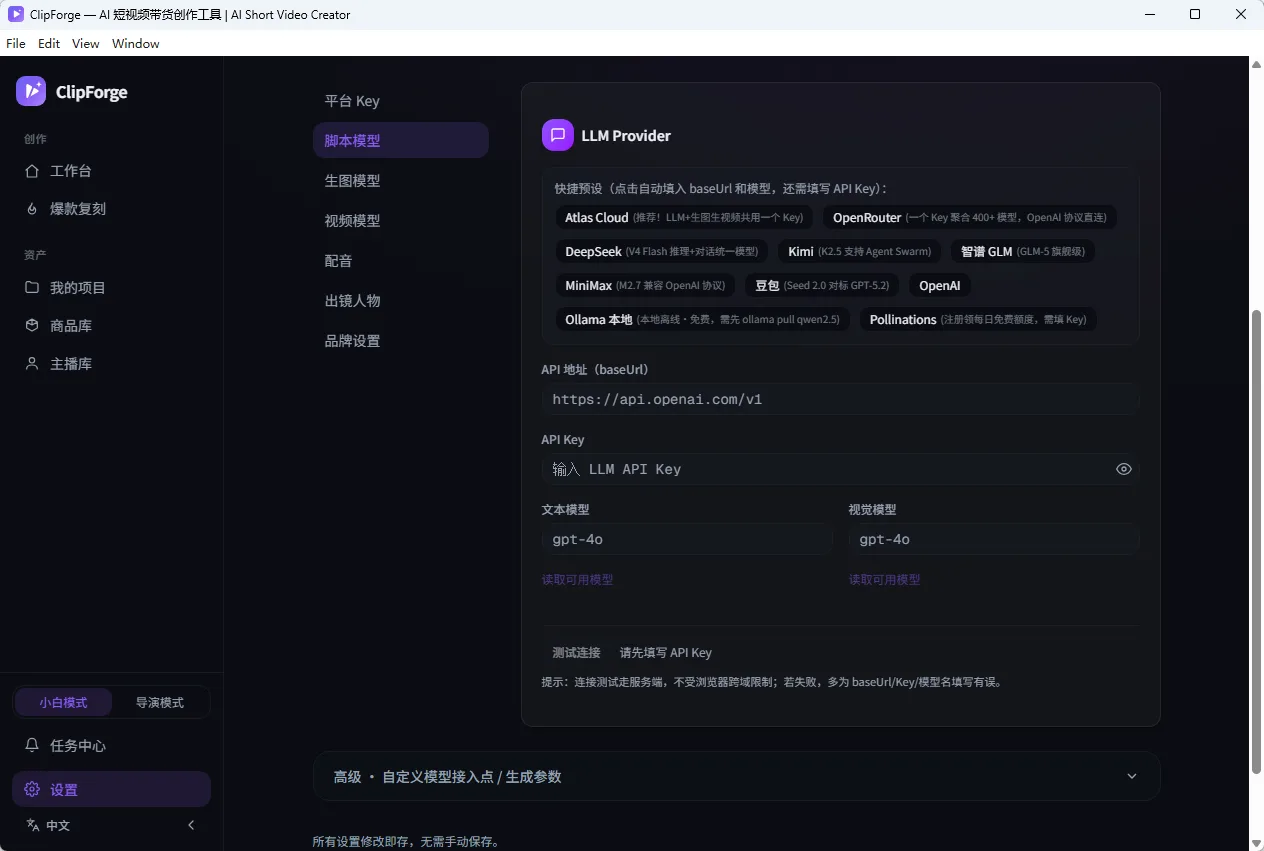The image size is (1264, 851).
Task: Select the 平台 Key settings tab
Action: pos(401,101)
